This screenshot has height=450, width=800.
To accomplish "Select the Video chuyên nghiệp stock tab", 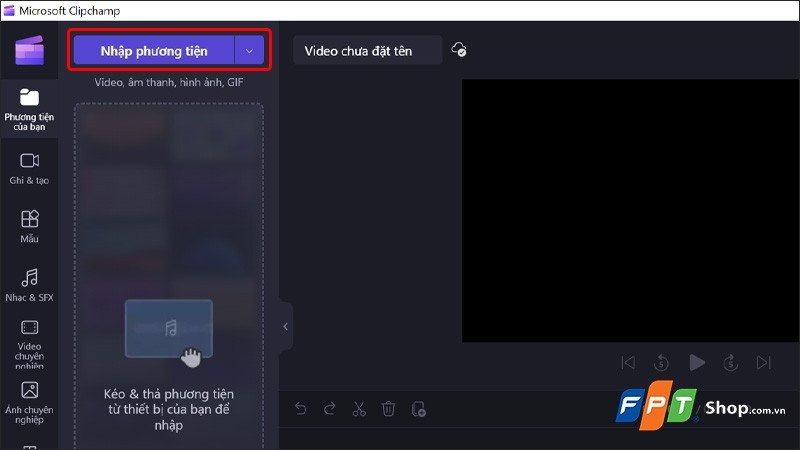I will click(x=29, y=344).
